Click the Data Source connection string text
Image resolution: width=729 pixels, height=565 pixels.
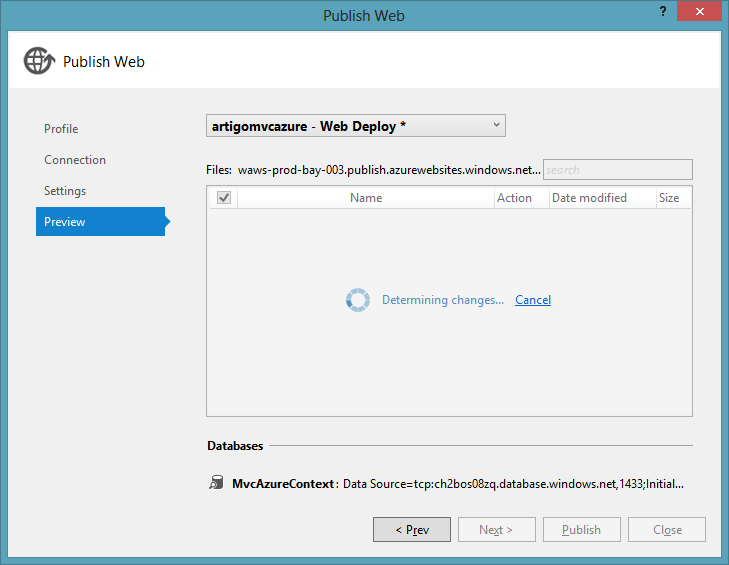[x=513, y=484]
